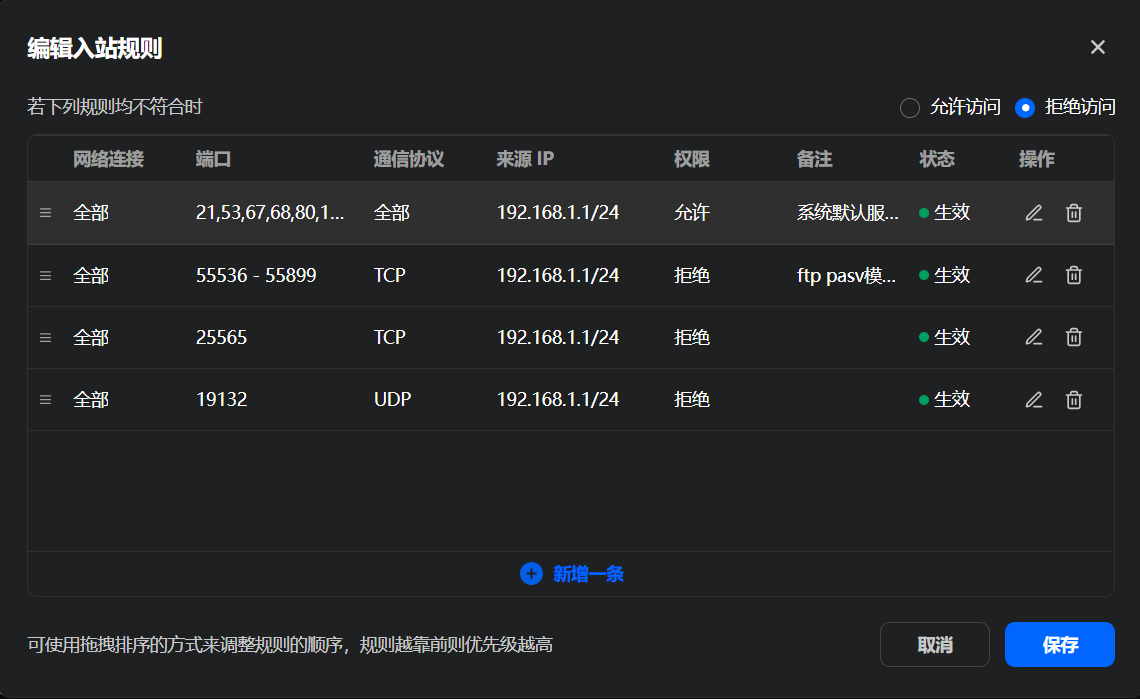
Task: Edit the port 19132 UDP rule
Action: click(1034, 400)
